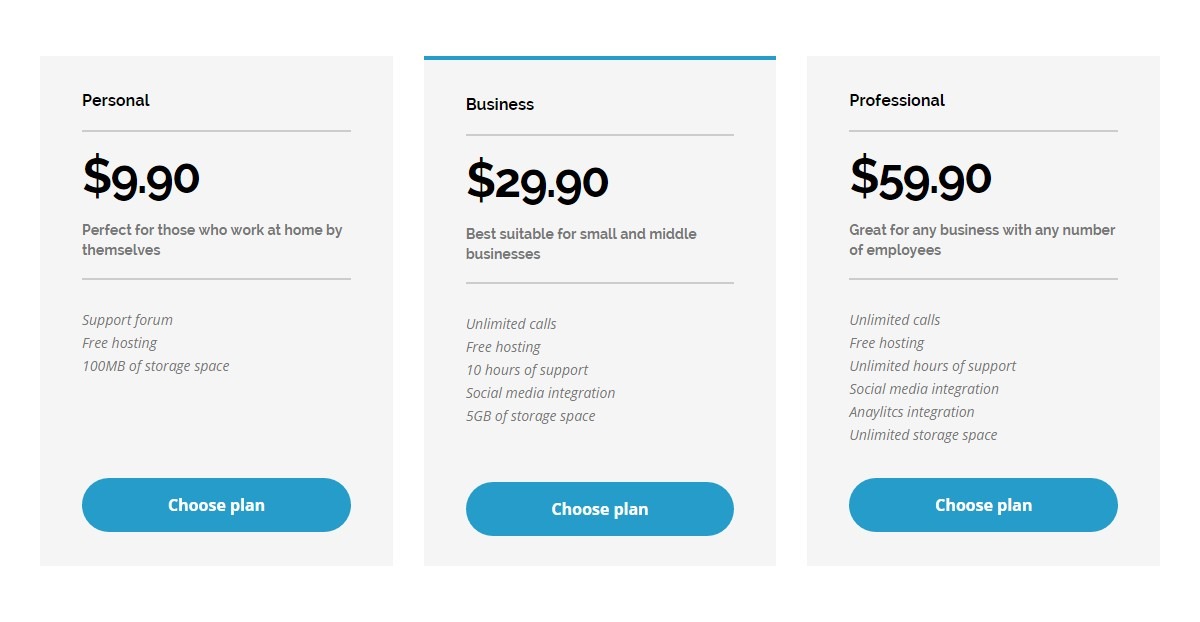Click '5GB of storage space' feature
Screen dimensions: 1200x622
pyautogui.click(x=530, y=416)
